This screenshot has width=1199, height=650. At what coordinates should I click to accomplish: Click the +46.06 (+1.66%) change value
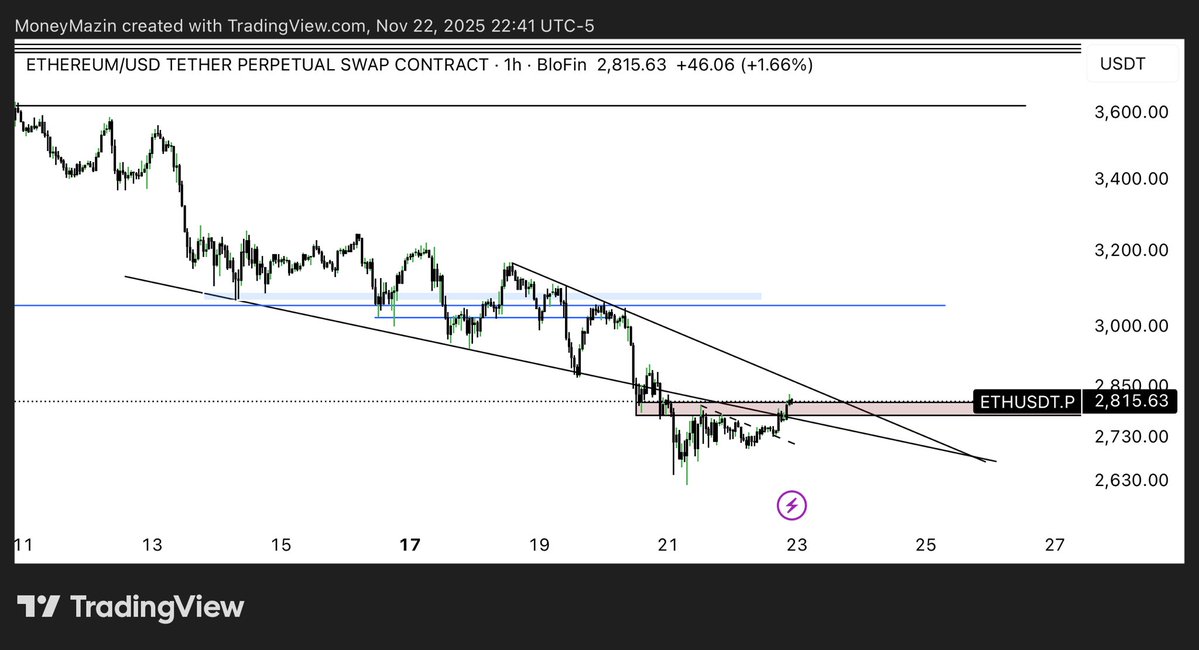coord(744,65)
